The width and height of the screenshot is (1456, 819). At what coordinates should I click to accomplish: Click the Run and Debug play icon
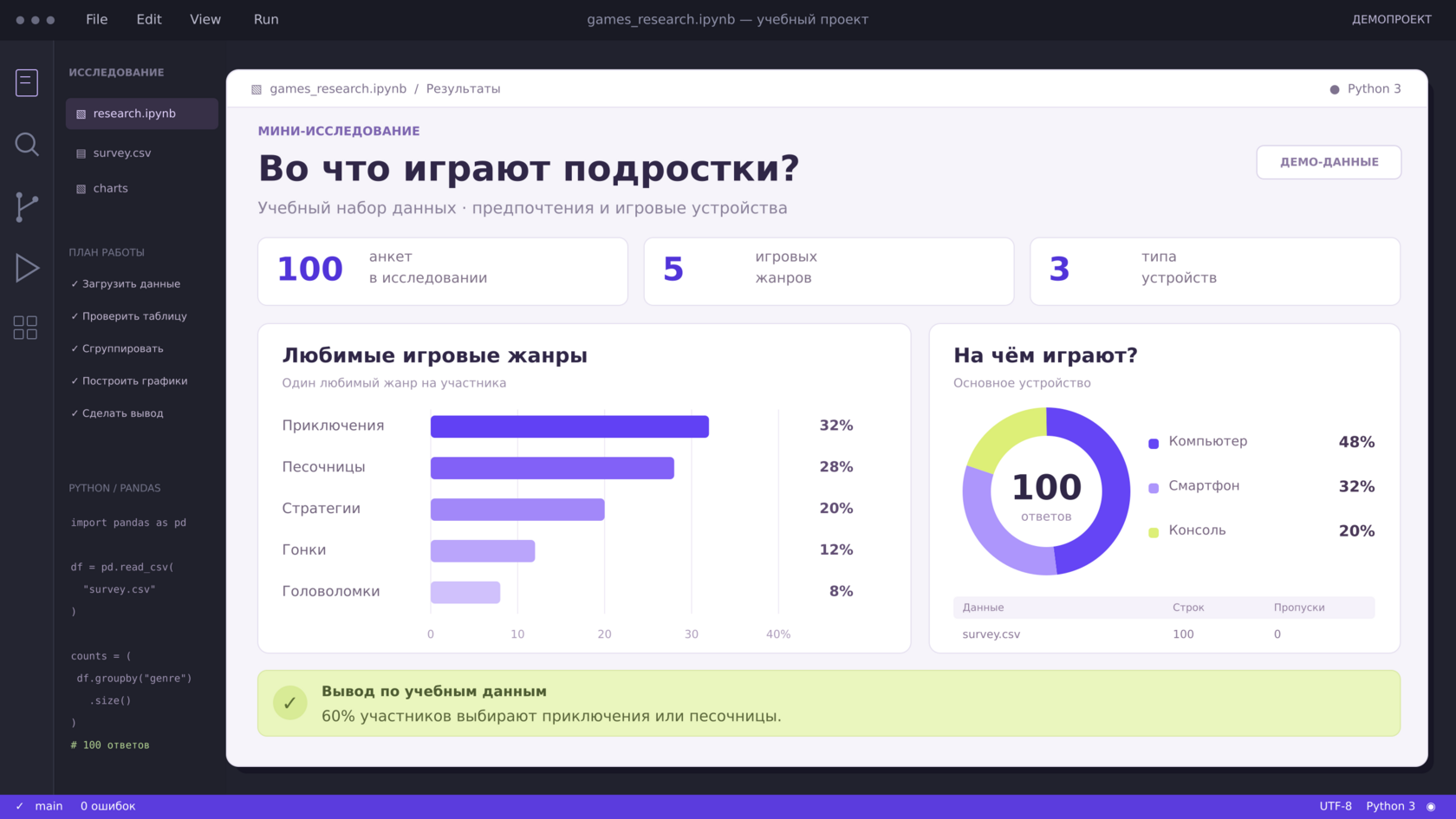(x=27, y=268)
